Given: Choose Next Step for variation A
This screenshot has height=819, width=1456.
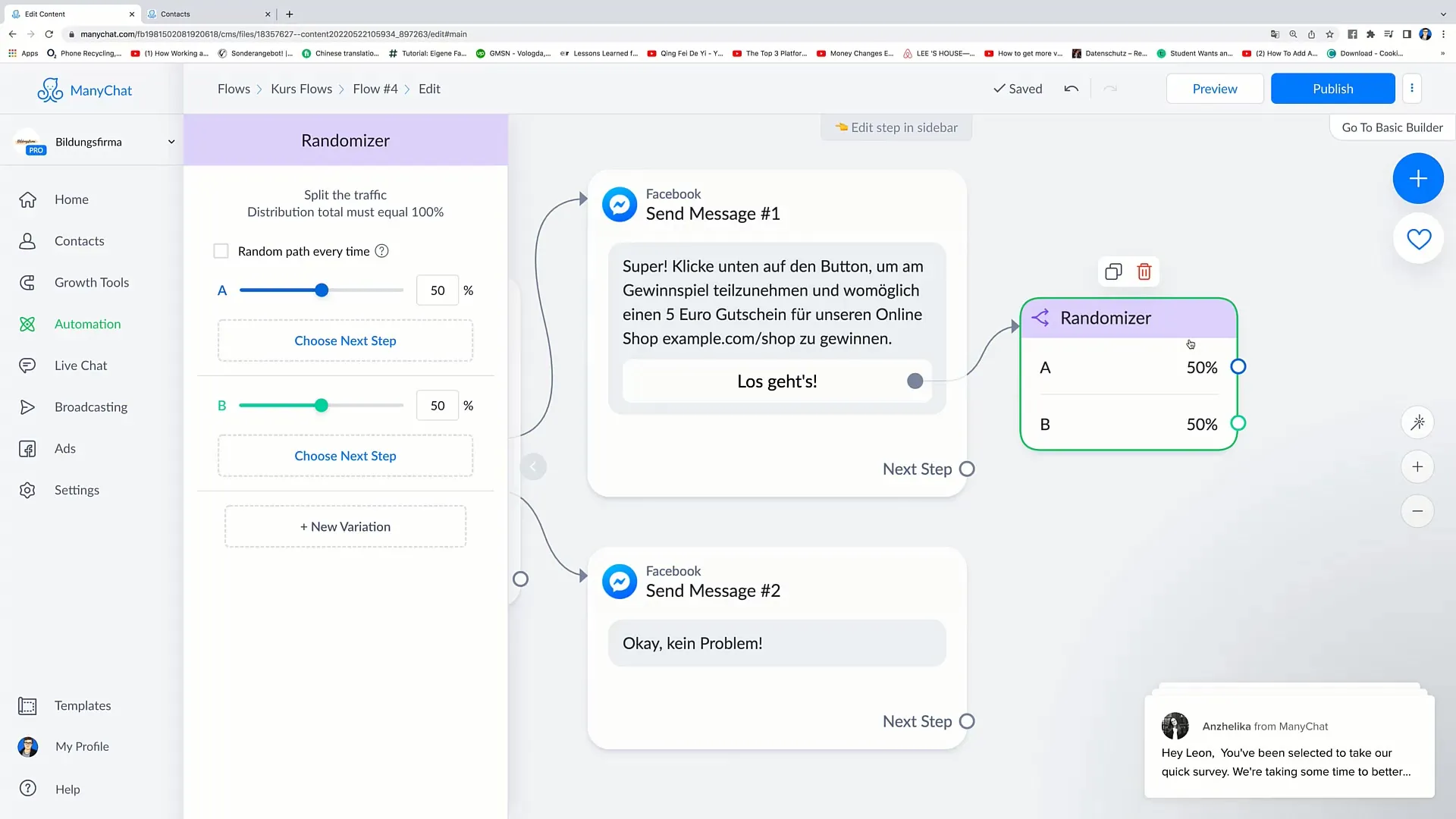Looking at the screenshot, I should coord(345,340).
